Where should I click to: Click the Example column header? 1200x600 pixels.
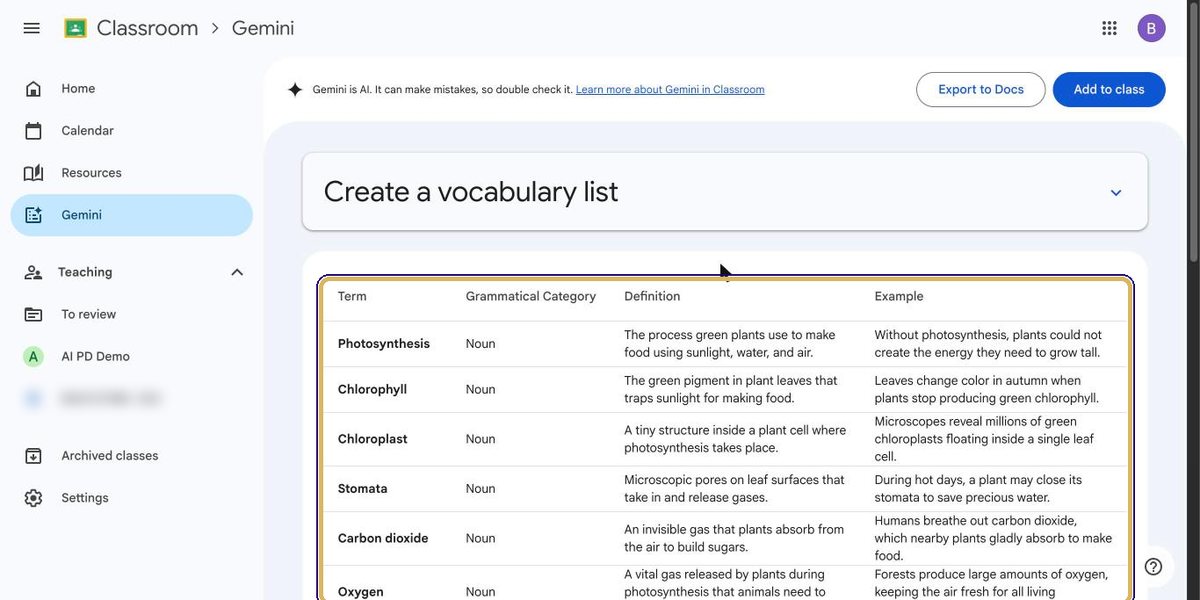click(x=899, y=296)
